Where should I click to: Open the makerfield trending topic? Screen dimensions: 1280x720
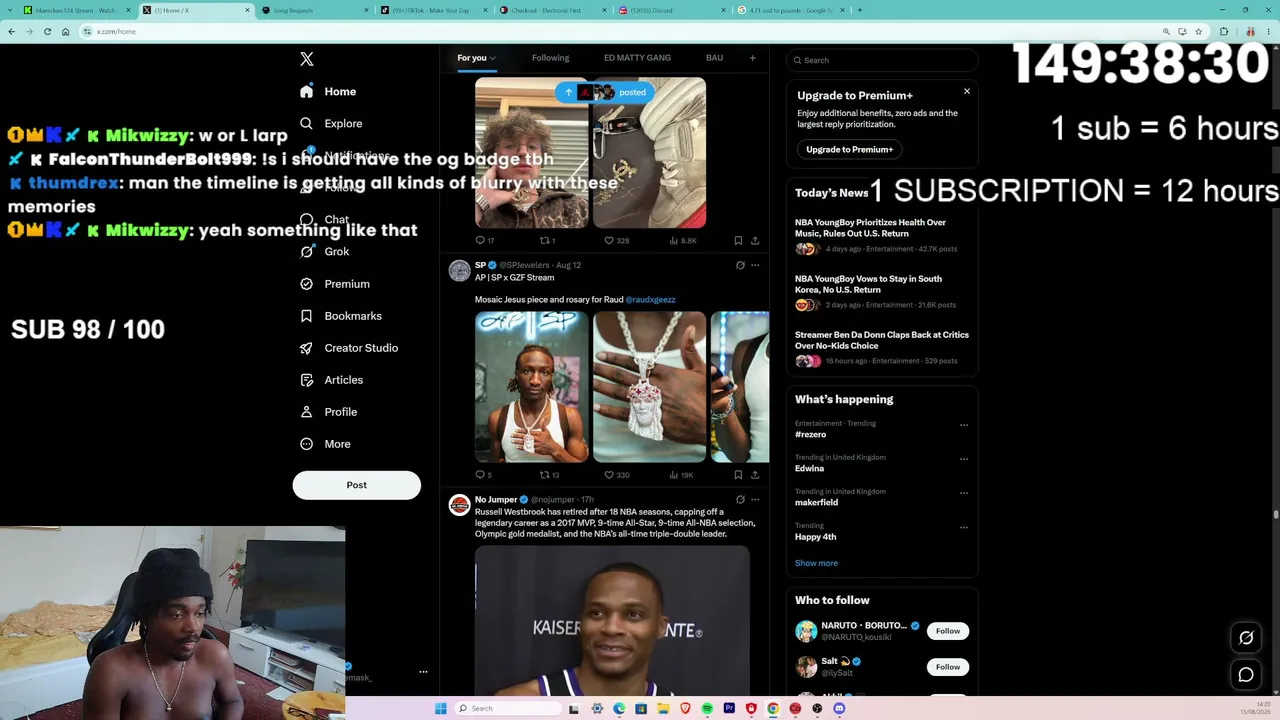click(x=817, y=503)
